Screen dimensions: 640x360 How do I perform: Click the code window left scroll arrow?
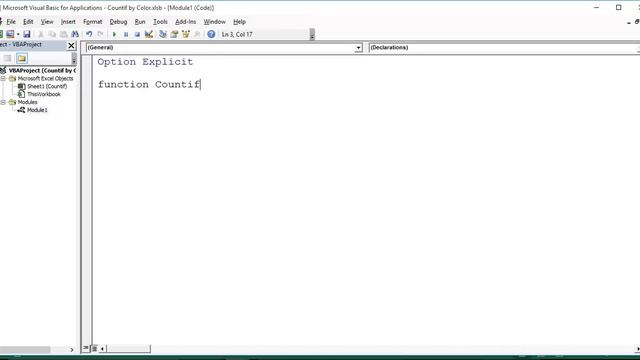click(x=102, y=349)
